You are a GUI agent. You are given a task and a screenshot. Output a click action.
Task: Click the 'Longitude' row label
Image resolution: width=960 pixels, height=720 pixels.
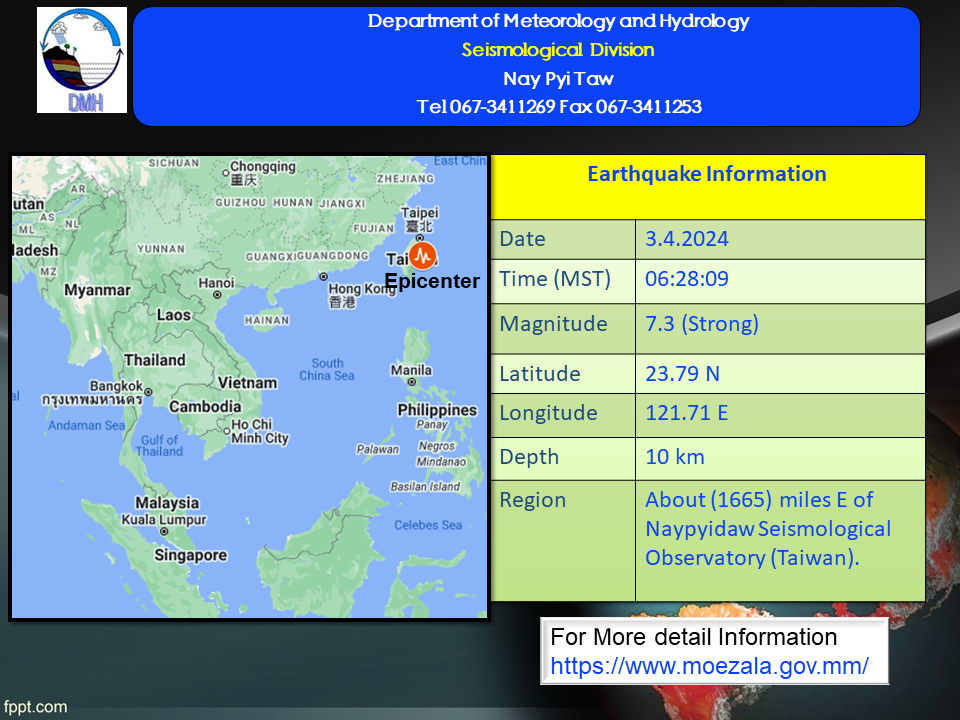[549, 413]
